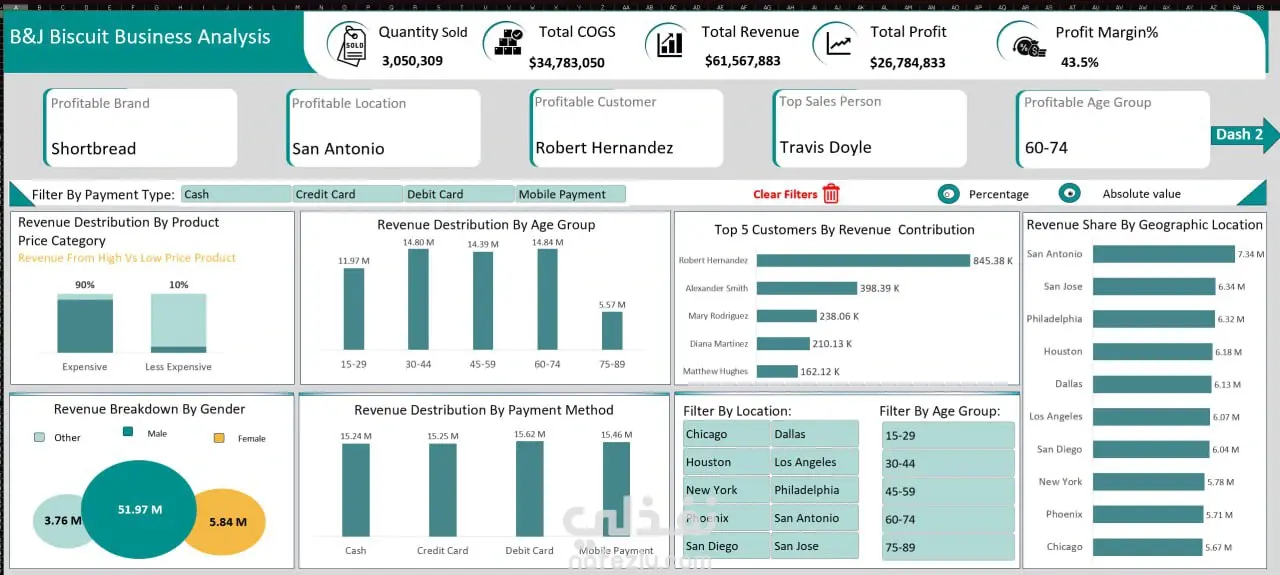
Task: Click the Male gender legend swatch
Action: click(128, 432)
